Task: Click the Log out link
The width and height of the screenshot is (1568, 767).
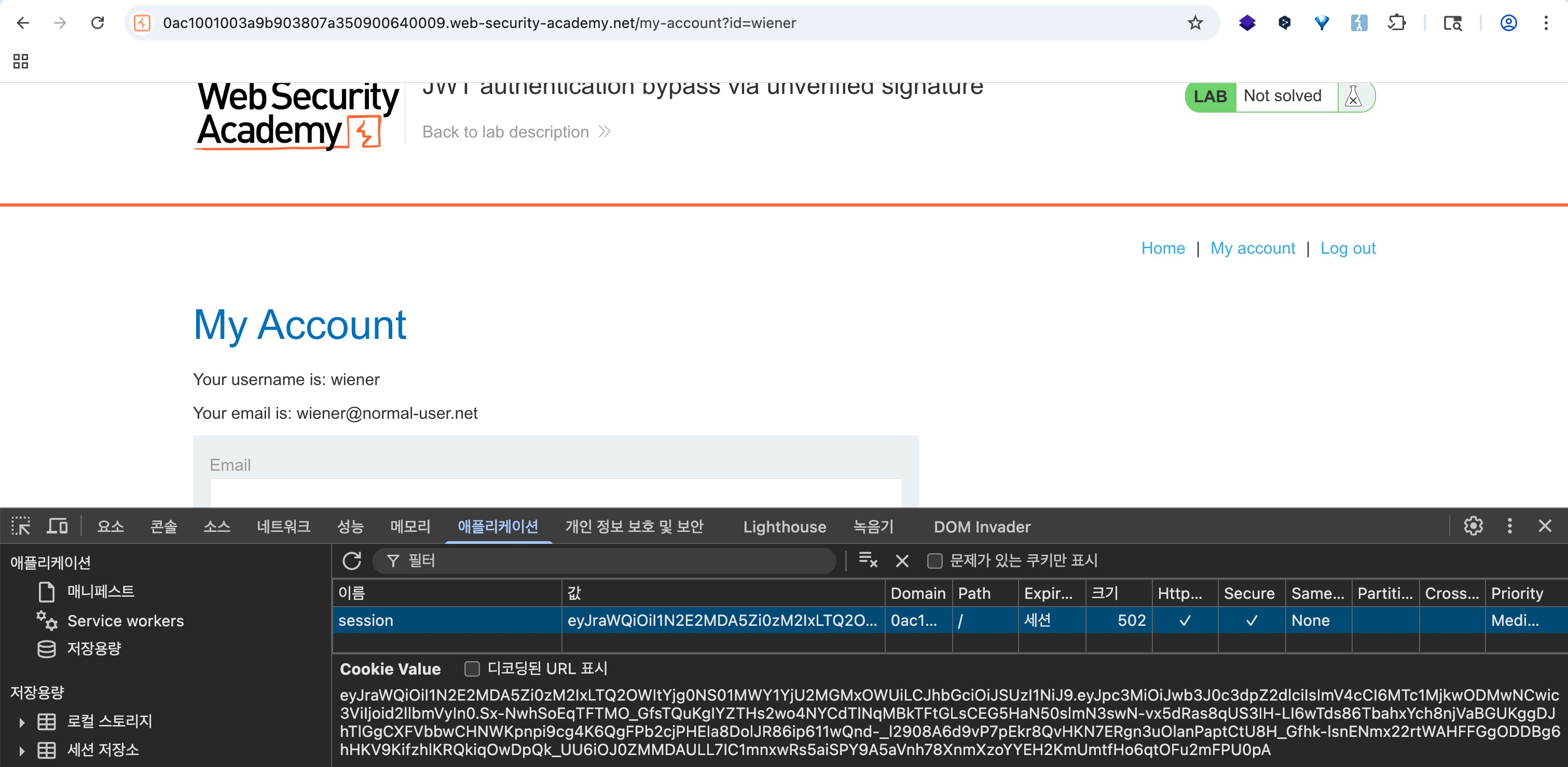Action: coord(1347,249)
